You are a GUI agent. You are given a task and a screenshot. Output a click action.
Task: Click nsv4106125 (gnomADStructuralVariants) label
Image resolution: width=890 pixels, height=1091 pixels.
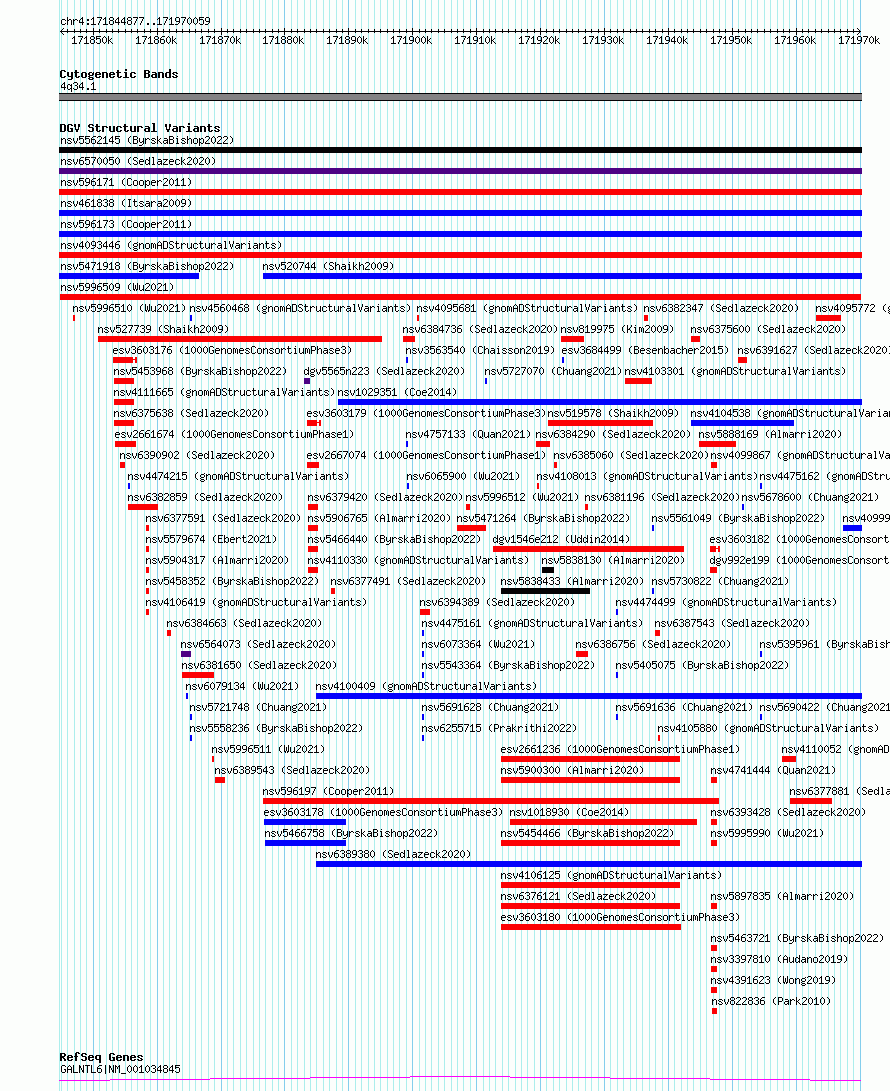click(x=612, y=875)
